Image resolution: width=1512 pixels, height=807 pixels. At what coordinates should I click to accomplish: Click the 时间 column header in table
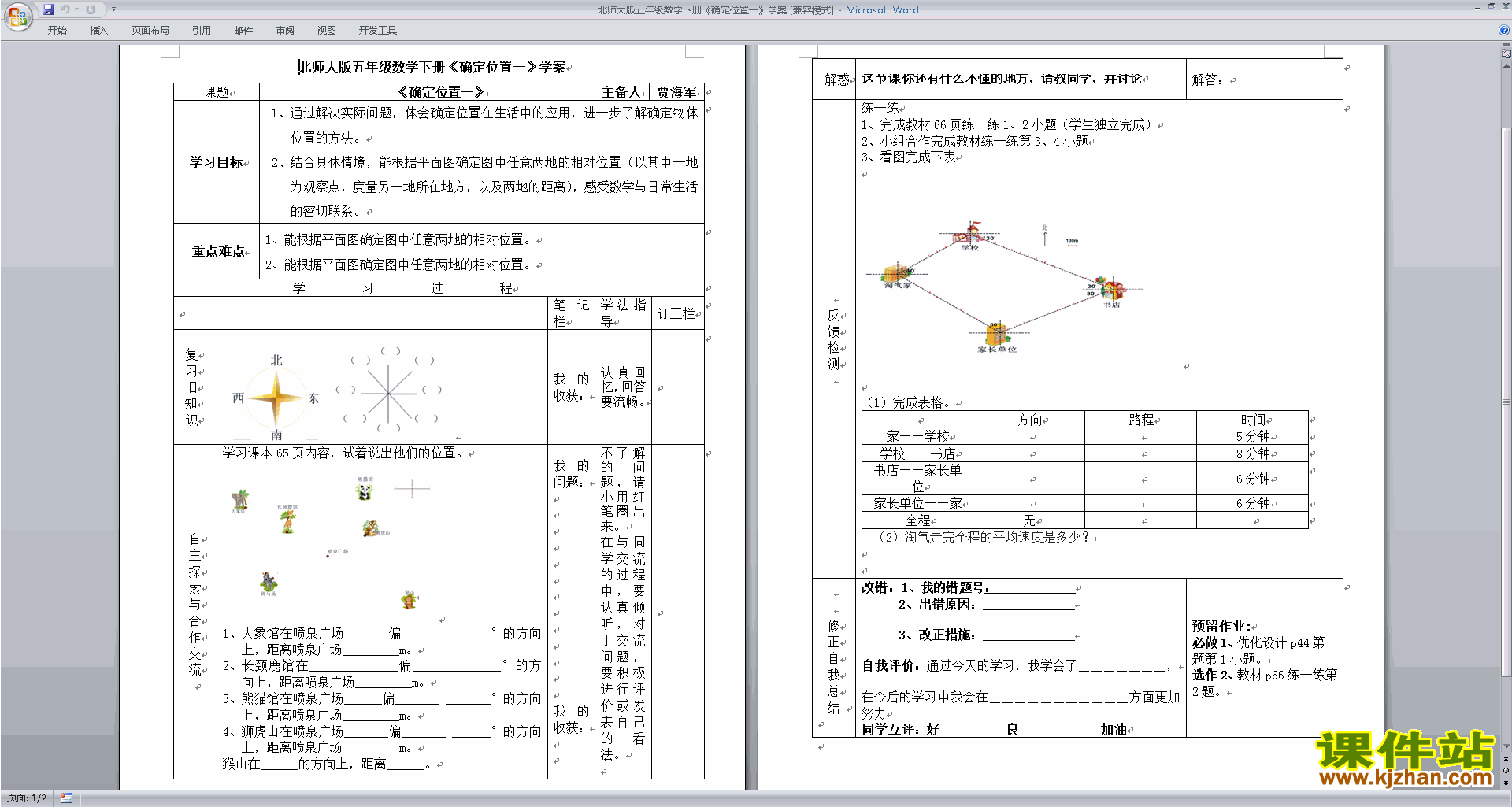pyautogui.click(x=1253, y=420)
